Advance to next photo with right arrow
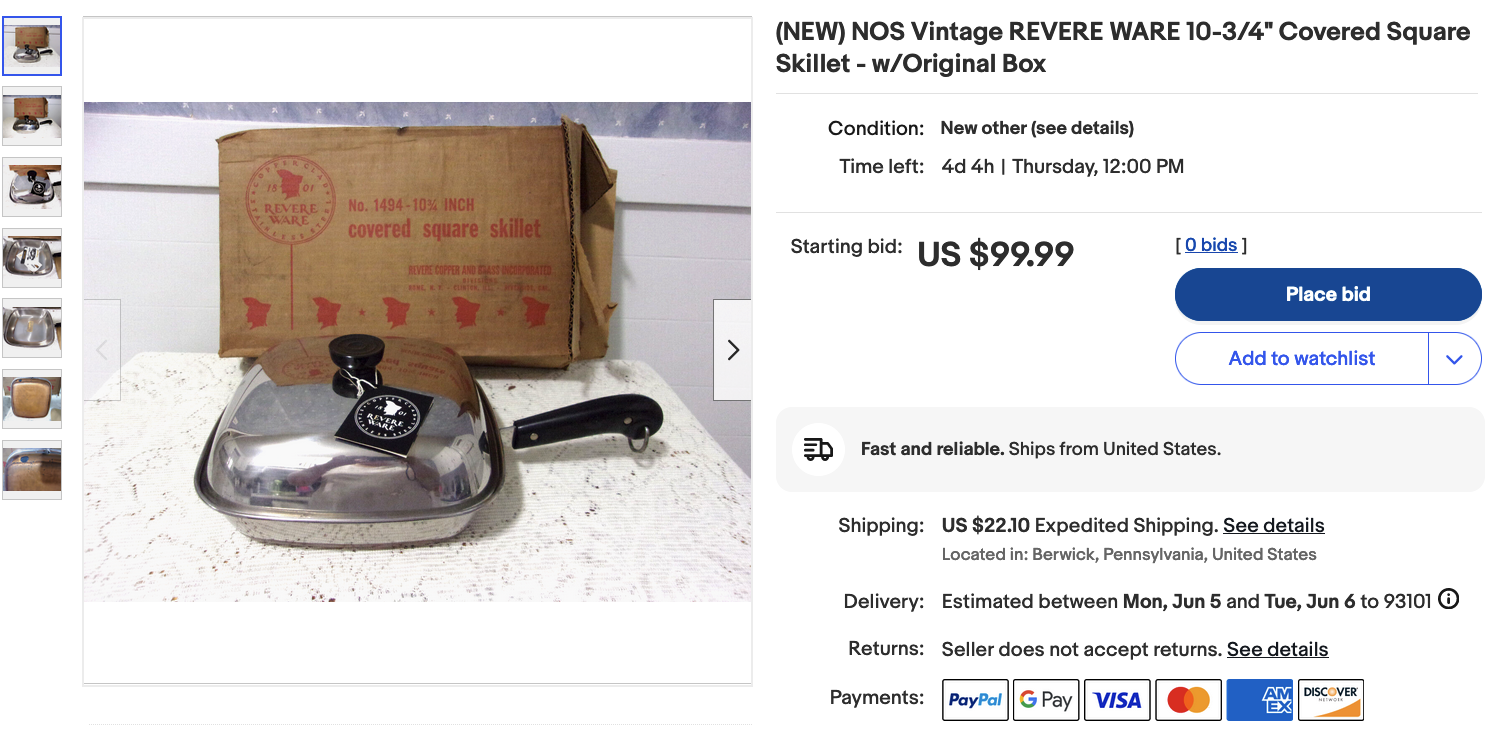 coord(733,349)
